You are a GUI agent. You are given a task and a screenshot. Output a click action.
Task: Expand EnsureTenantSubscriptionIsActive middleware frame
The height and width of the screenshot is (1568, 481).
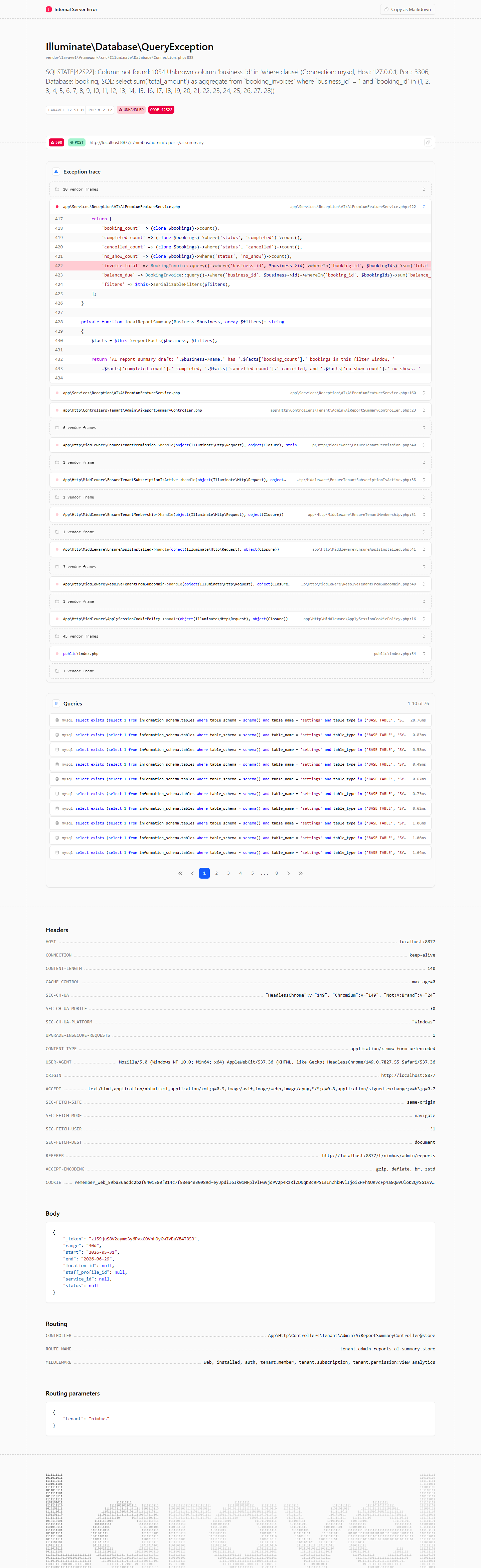point(424,480)
